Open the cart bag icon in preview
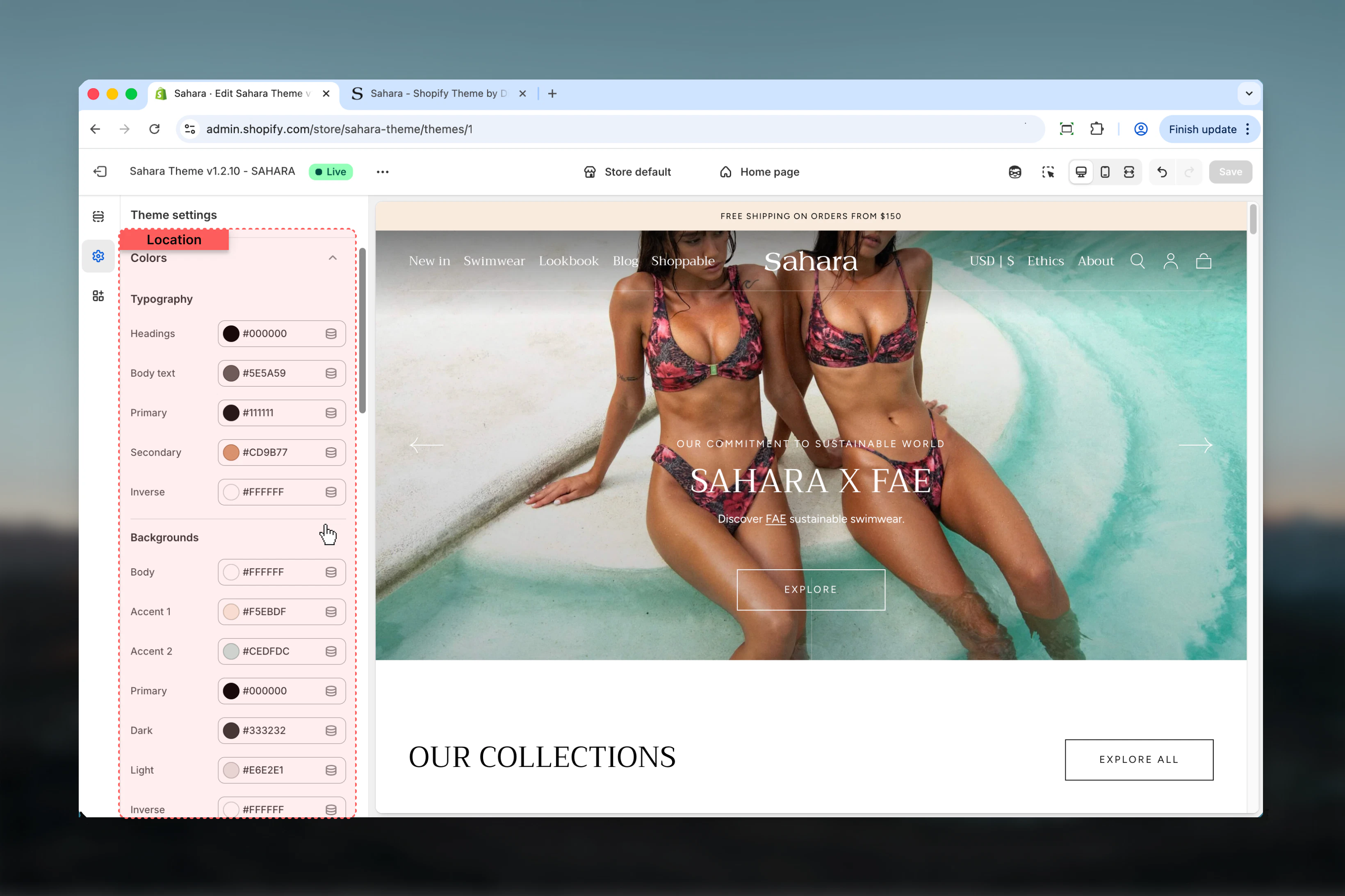1345x896 pixels. click(x=1204, y=261)
